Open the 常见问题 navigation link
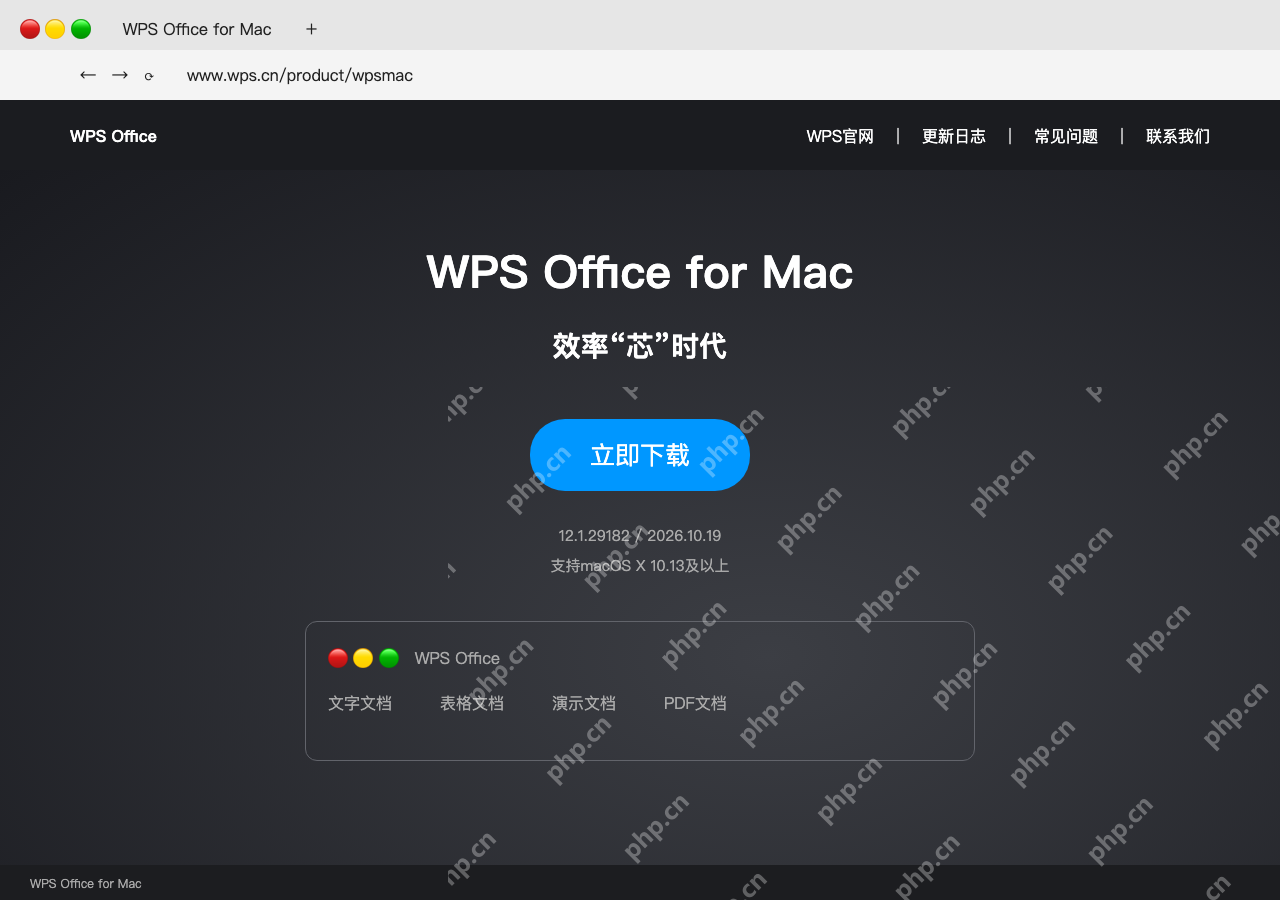Screen dimensions: 1280x900 point(1066,136)
